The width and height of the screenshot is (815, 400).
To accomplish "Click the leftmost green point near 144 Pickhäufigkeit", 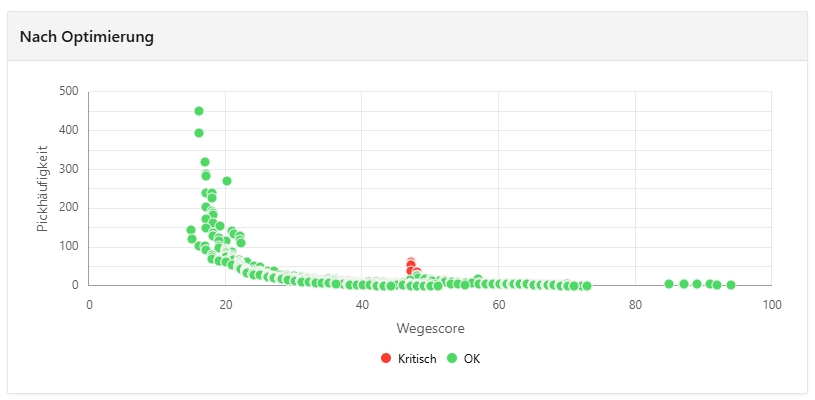I will coord(191,230).
